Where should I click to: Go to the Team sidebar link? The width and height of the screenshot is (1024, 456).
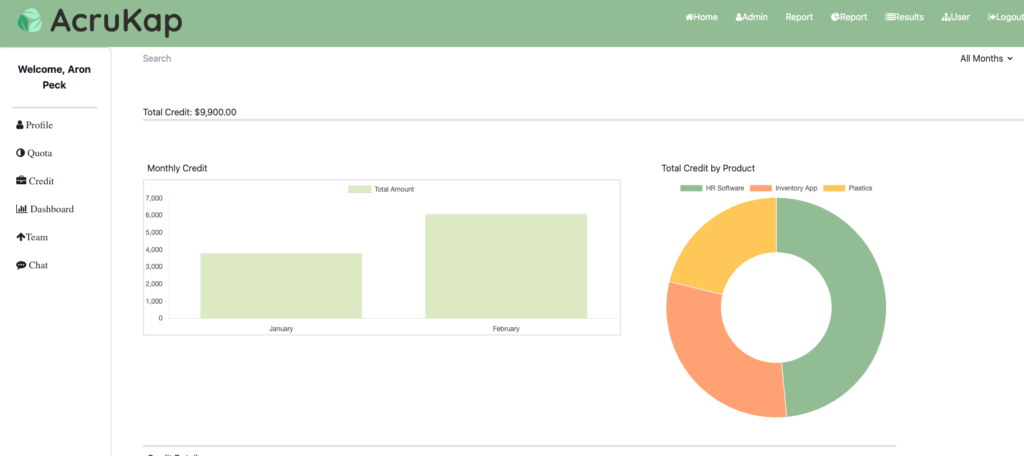tap(36, 237)
